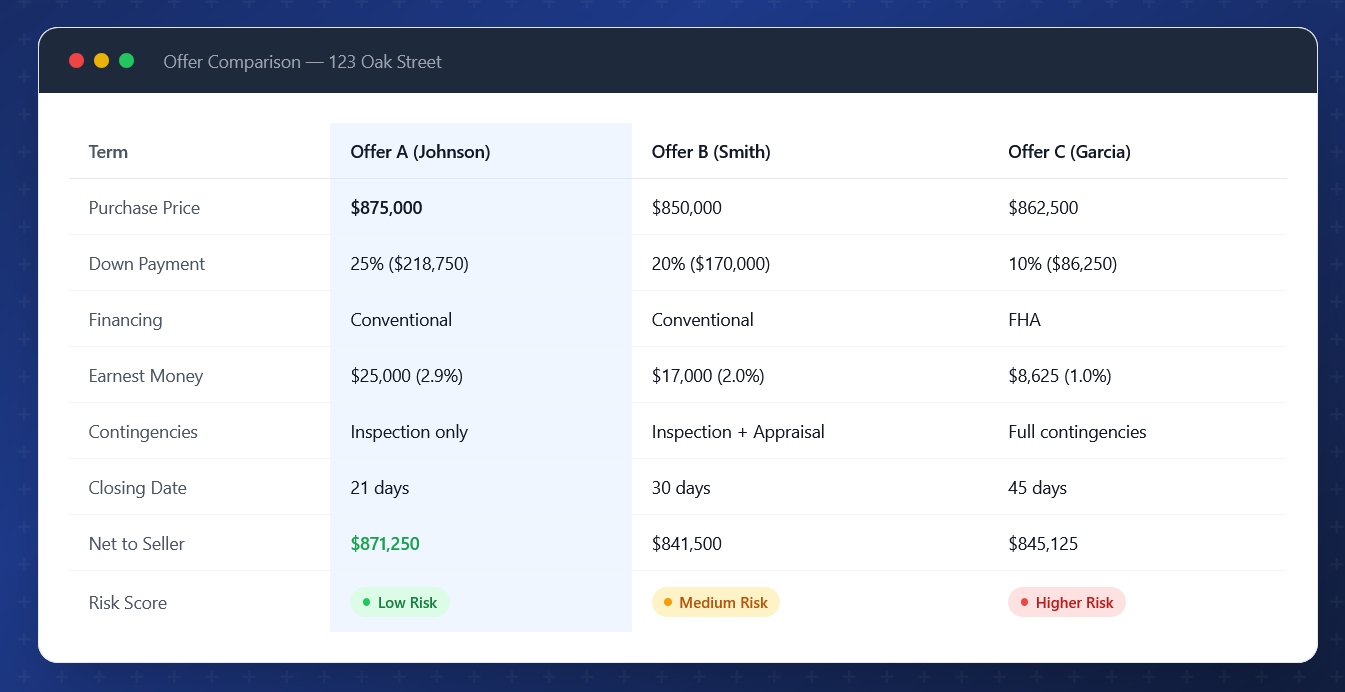Select the Higher Risk badge for Offer C
The height and width of the screenshot is (692, 1345).
tap(1066, 602)
